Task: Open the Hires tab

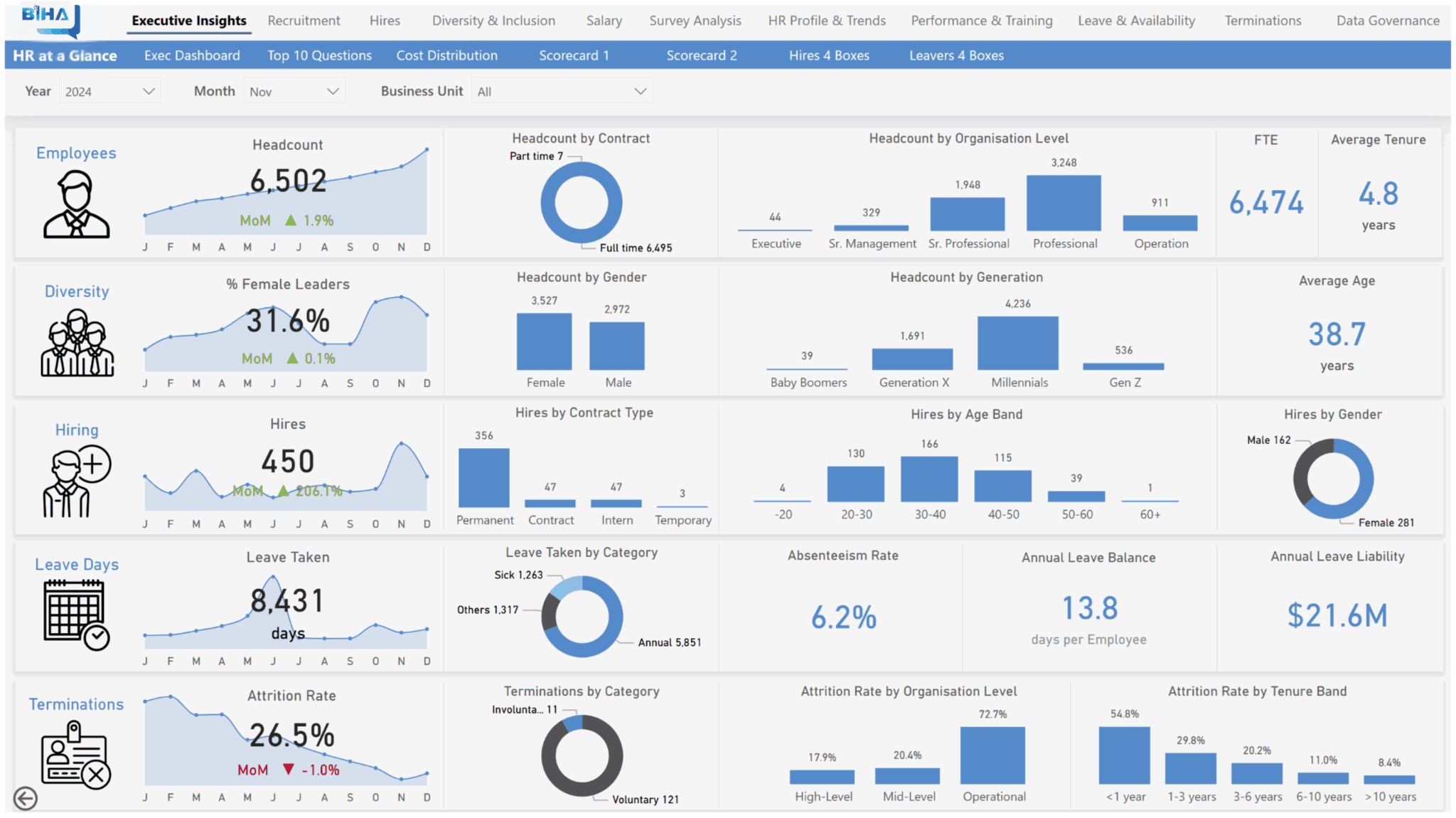Action: click(385, 21)
